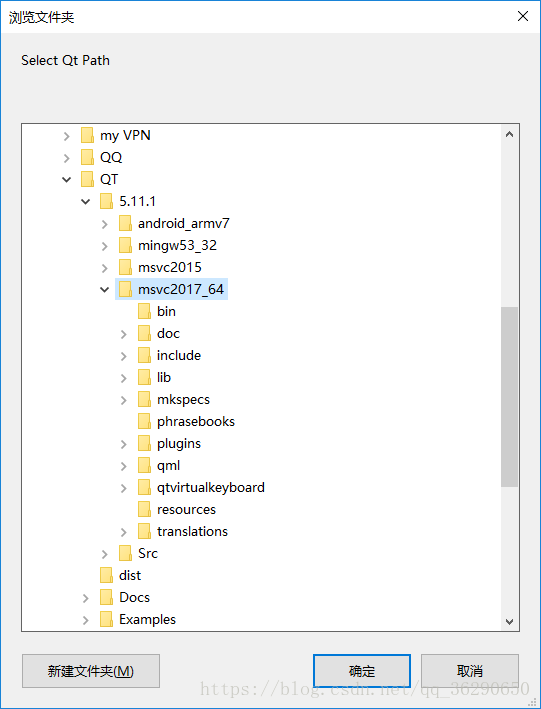Image resolution: width=541 pixels, height=709 pixels.
Task: Expand the qtvirtualkeyboard folder node
Action: (124, 488)
